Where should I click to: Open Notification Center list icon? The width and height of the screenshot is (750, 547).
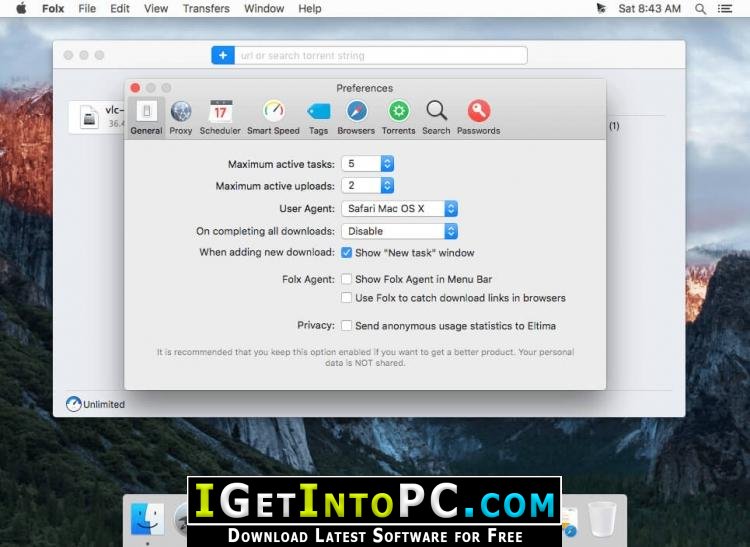pos(725,9)
